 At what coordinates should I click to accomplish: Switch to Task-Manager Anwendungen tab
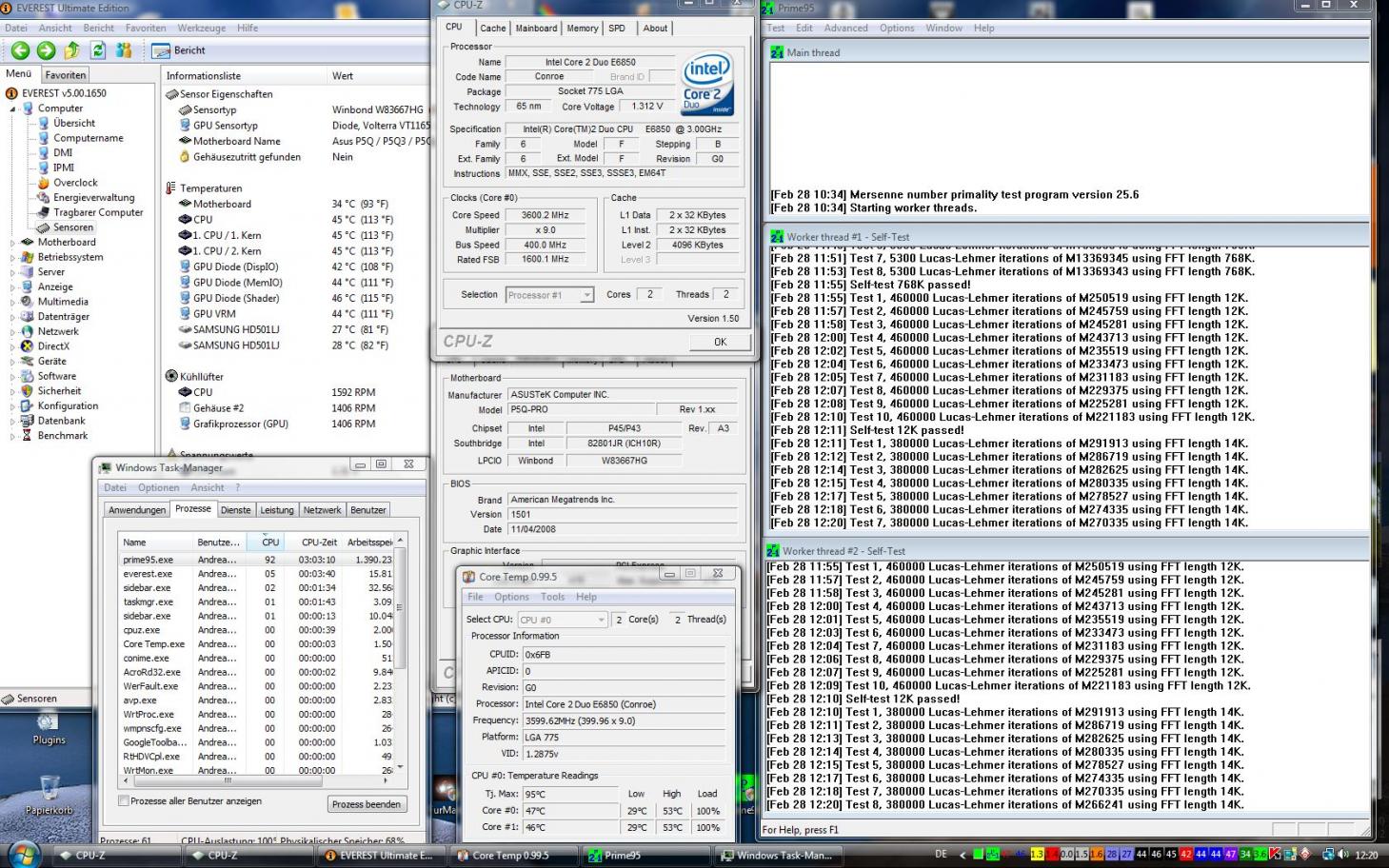tap(137, 510)
